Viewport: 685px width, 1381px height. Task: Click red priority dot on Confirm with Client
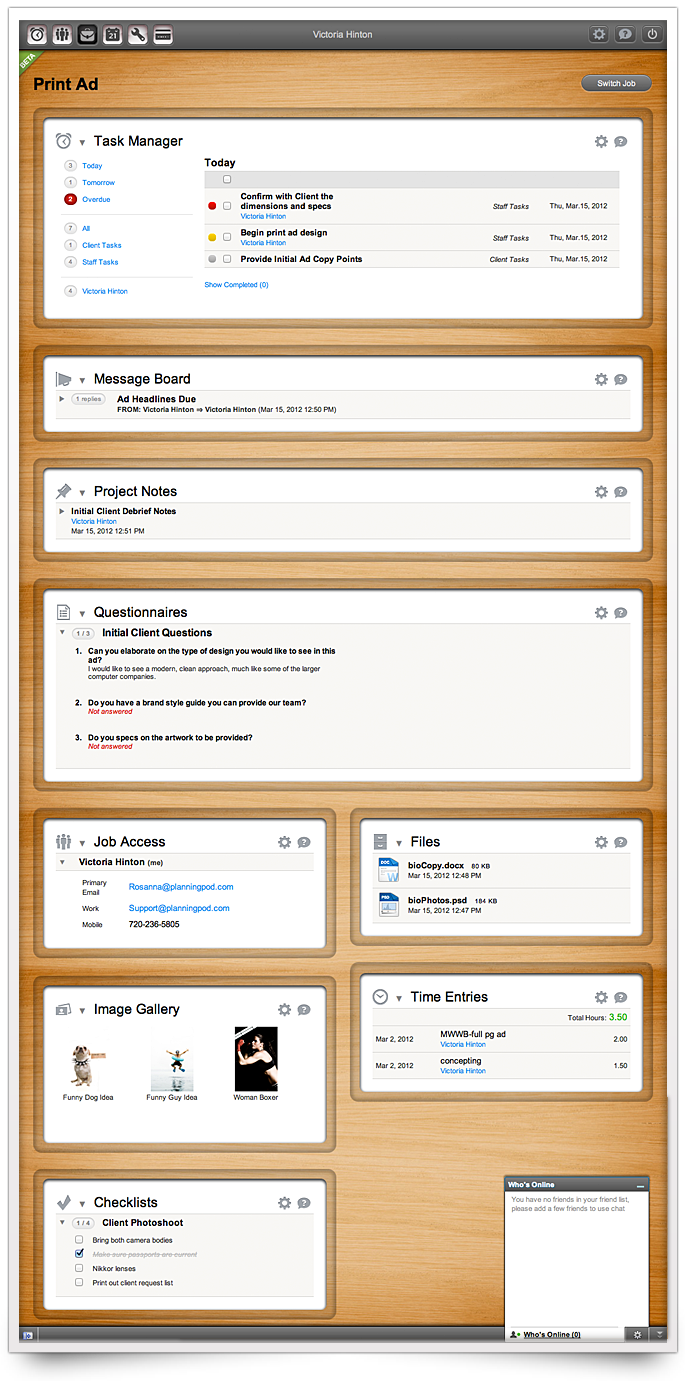(212, 206)
